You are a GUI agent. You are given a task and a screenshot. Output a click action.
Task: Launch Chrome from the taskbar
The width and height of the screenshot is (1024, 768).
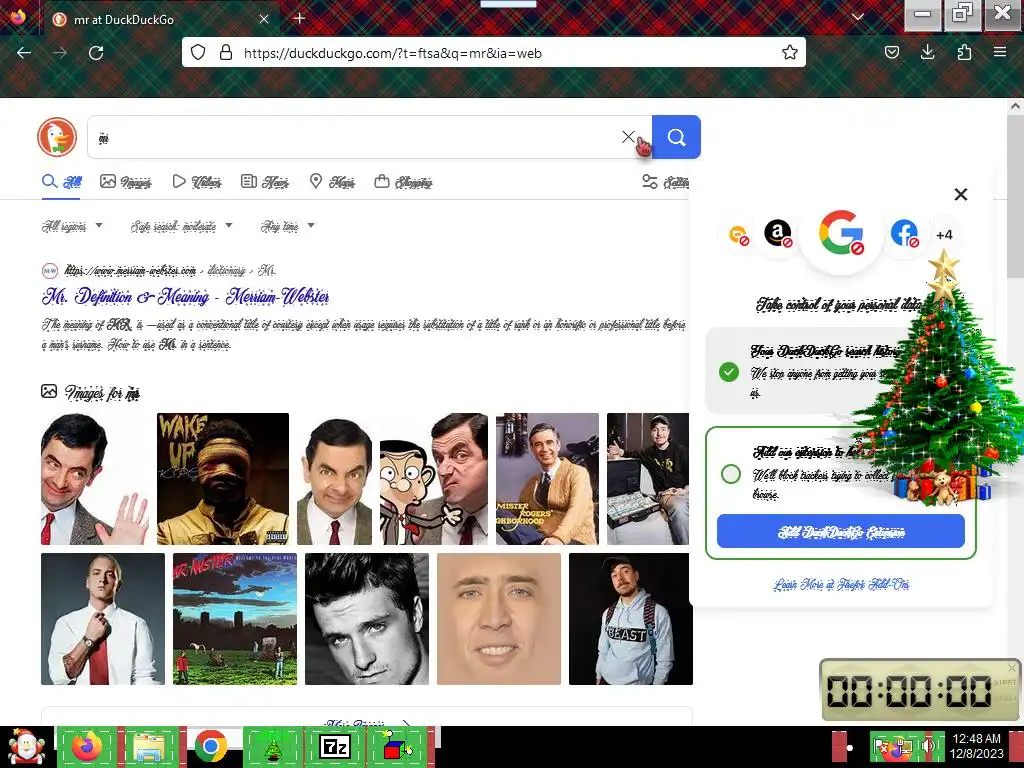click(210, 747)
